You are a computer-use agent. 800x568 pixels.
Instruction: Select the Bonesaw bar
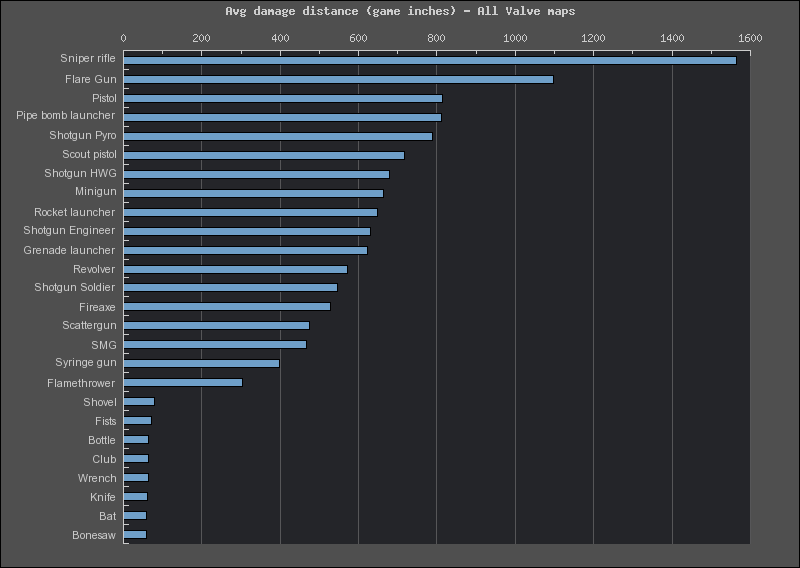tap(135, 535)
